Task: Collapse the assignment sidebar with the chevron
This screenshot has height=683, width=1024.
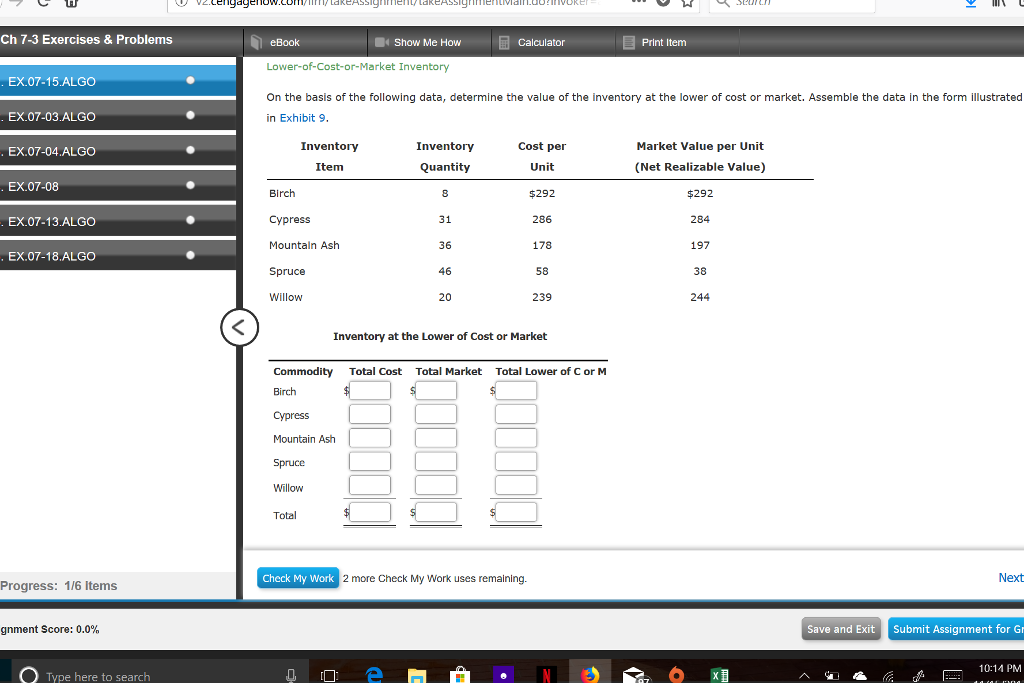Action: point(239,327)
